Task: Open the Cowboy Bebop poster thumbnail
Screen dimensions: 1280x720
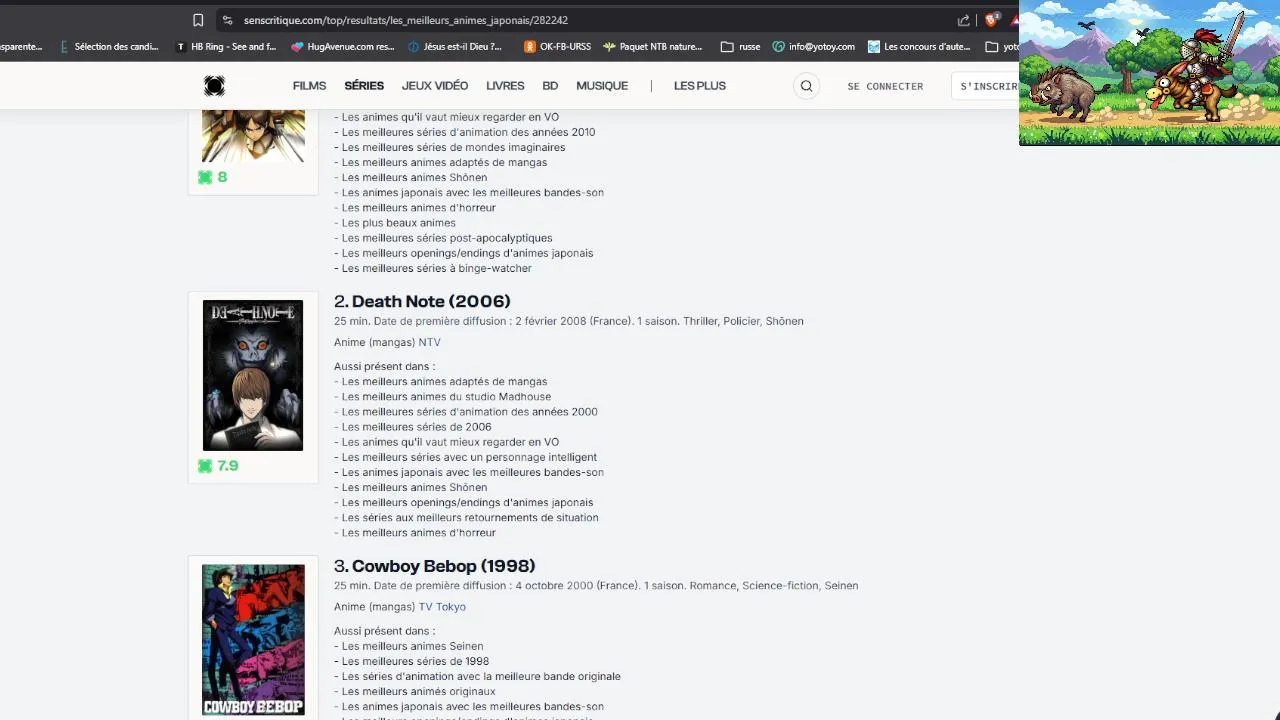Action: pos(253,640)
